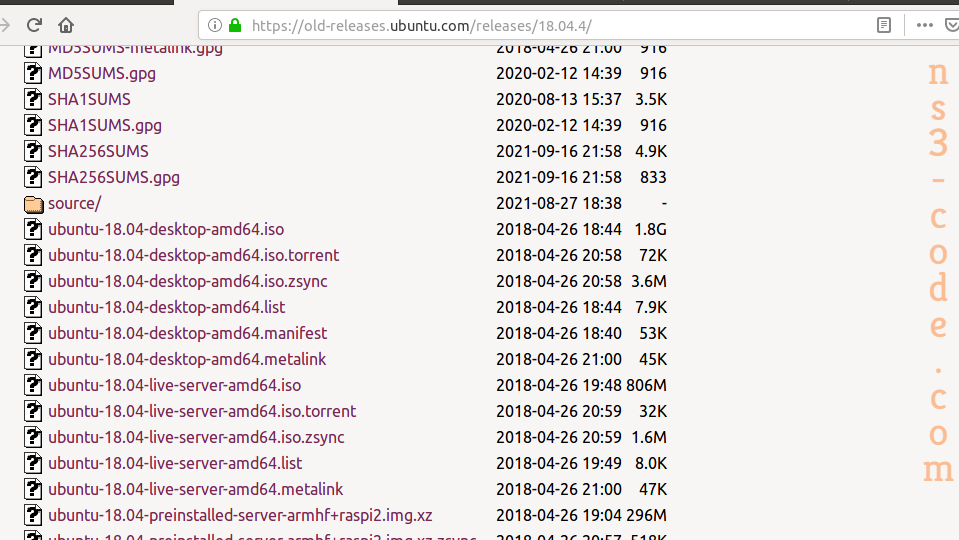The width and height of the screenshot is (959, 540).
Task: Open ubuntu-18.04-live-server-amd64.iso.torrent link
Action: (202, 411)
